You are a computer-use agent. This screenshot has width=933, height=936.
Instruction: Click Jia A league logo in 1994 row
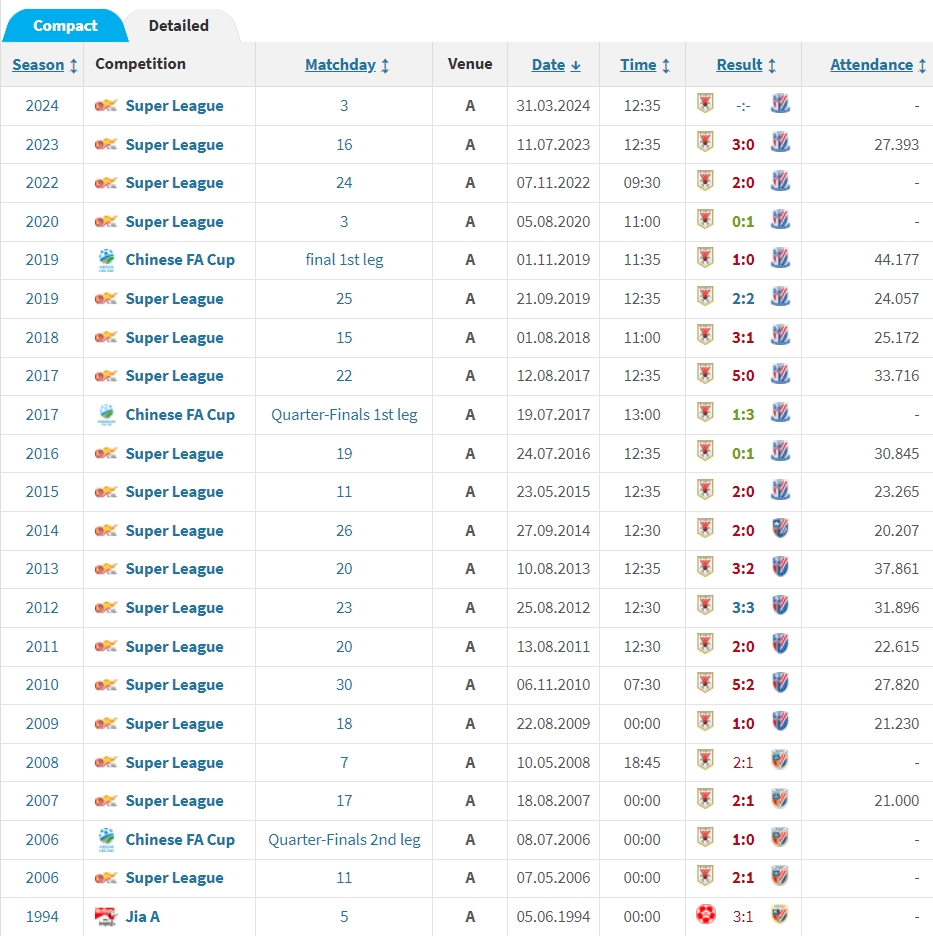click(106, 916)
